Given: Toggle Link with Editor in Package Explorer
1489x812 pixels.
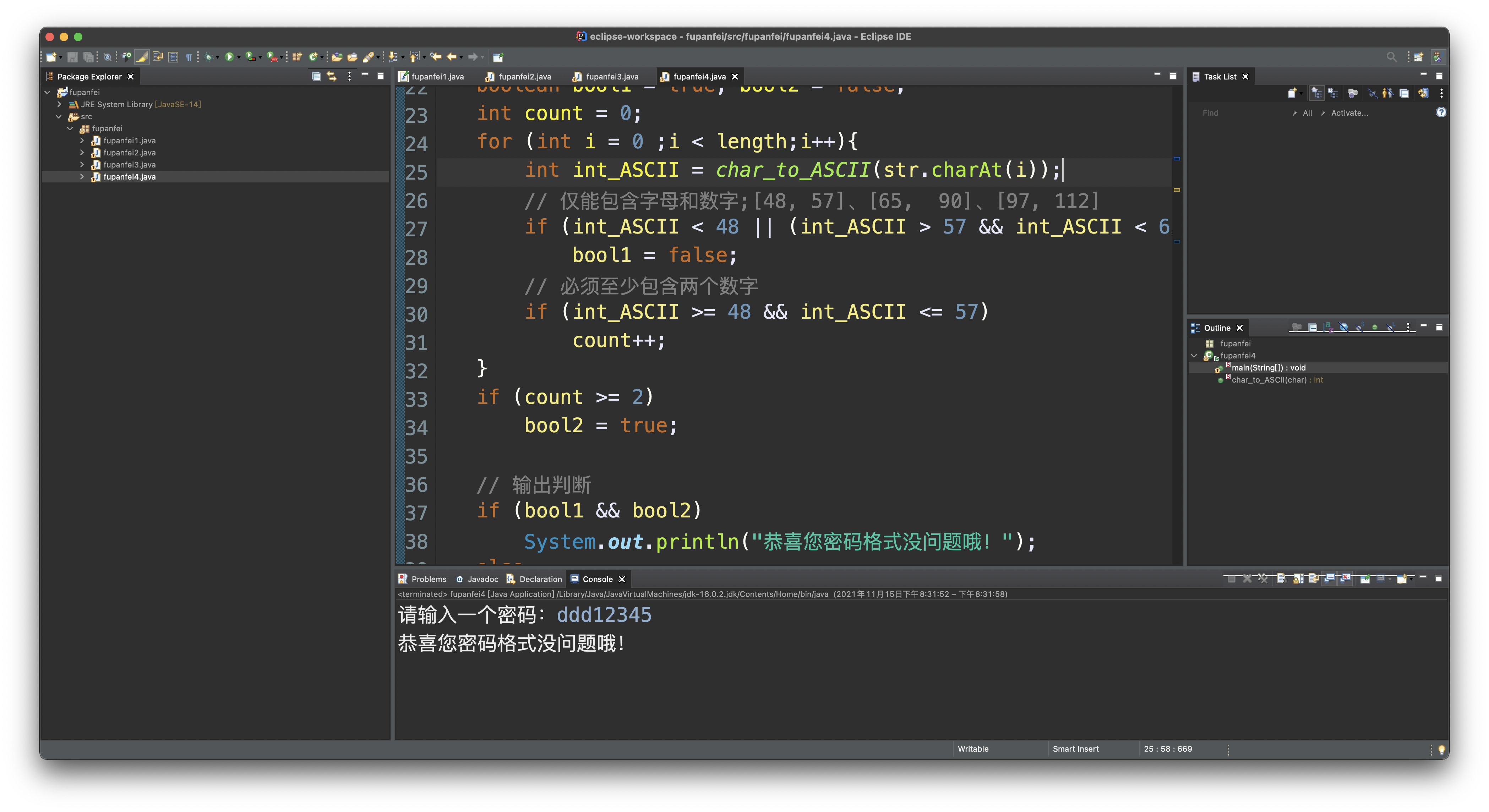Looking at the screenshot, I should 332,76.
